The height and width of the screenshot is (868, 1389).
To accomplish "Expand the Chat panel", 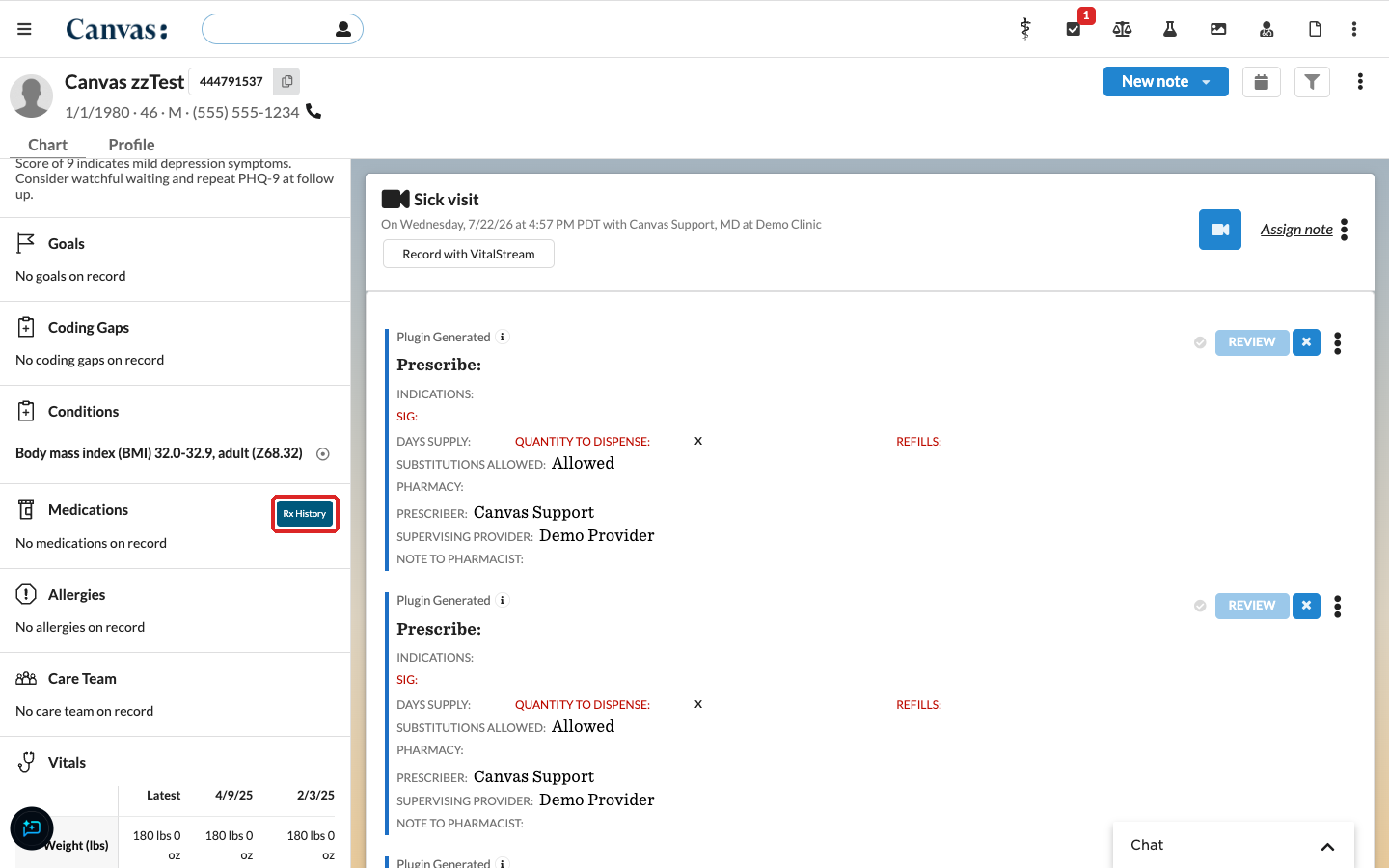I will [1234, 845].
